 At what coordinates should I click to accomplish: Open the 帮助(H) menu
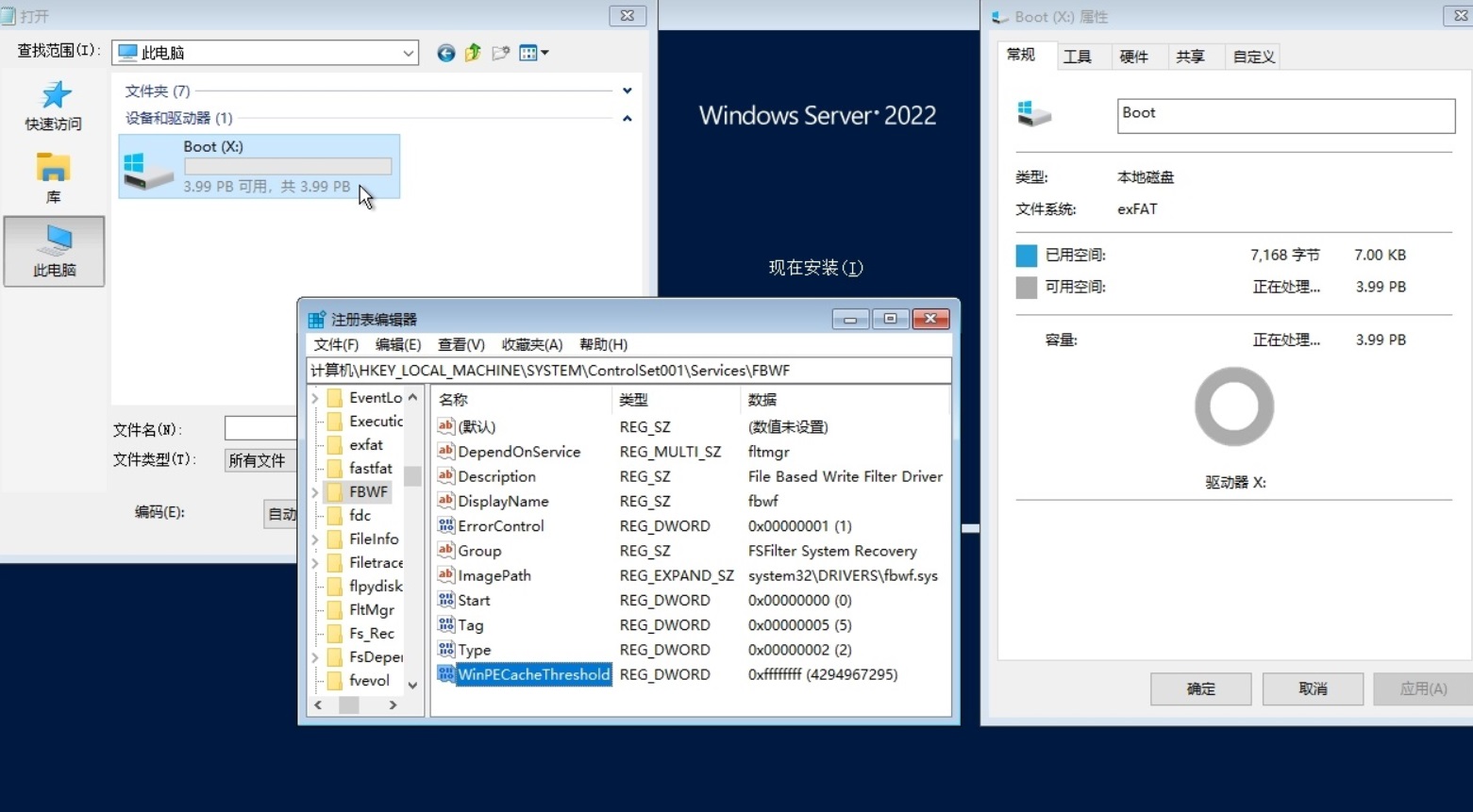coord(604,344)
